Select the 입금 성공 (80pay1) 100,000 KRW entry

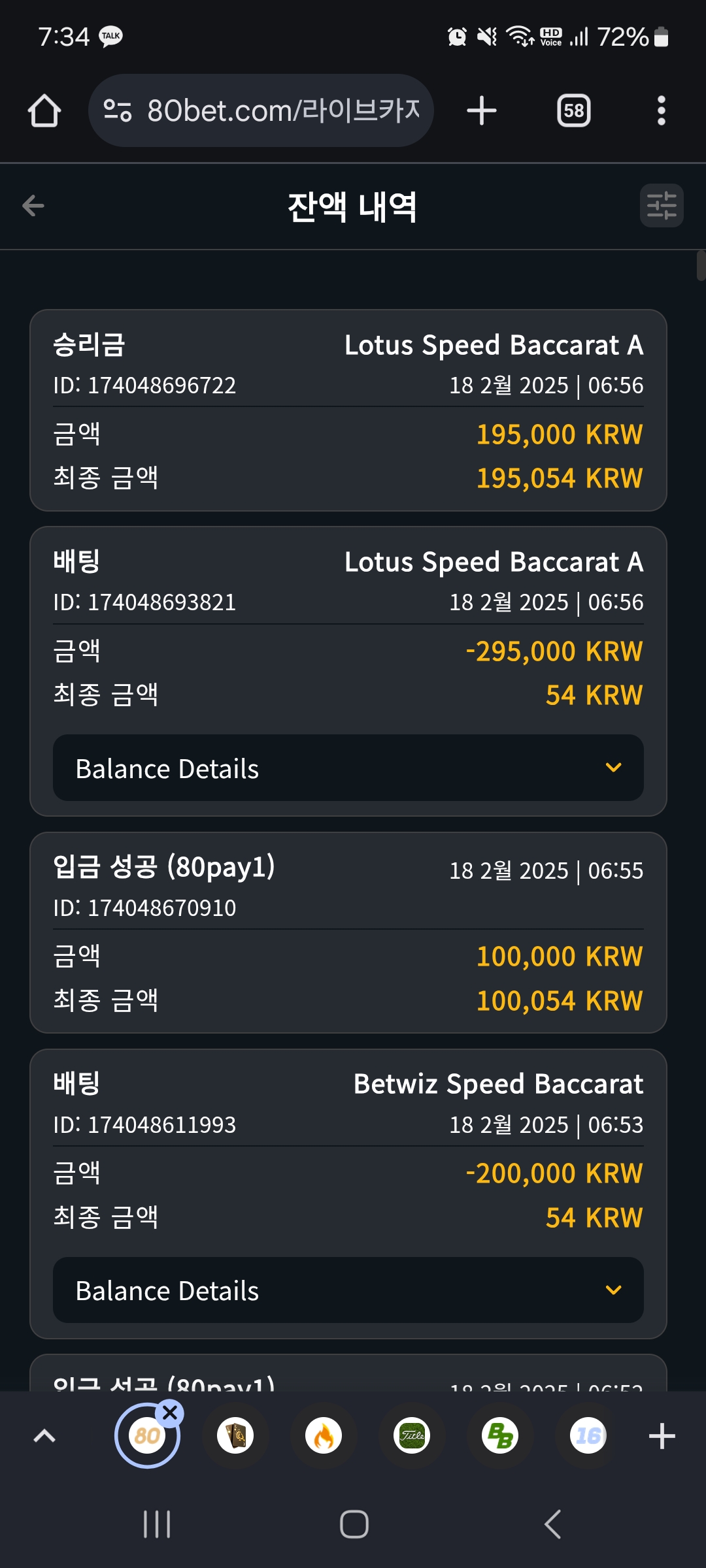point(348,933)
